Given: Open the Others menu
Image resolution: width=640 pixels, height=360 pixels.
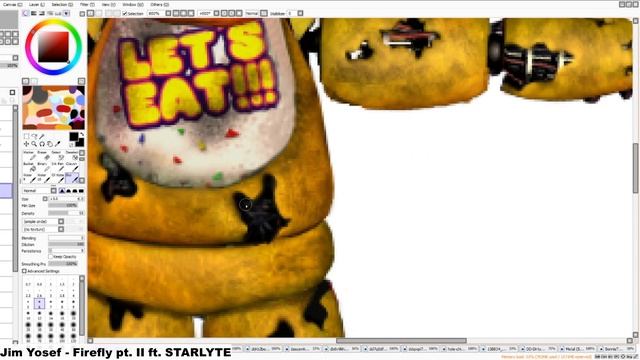Looking at the screenshot, I should point(160,4).
